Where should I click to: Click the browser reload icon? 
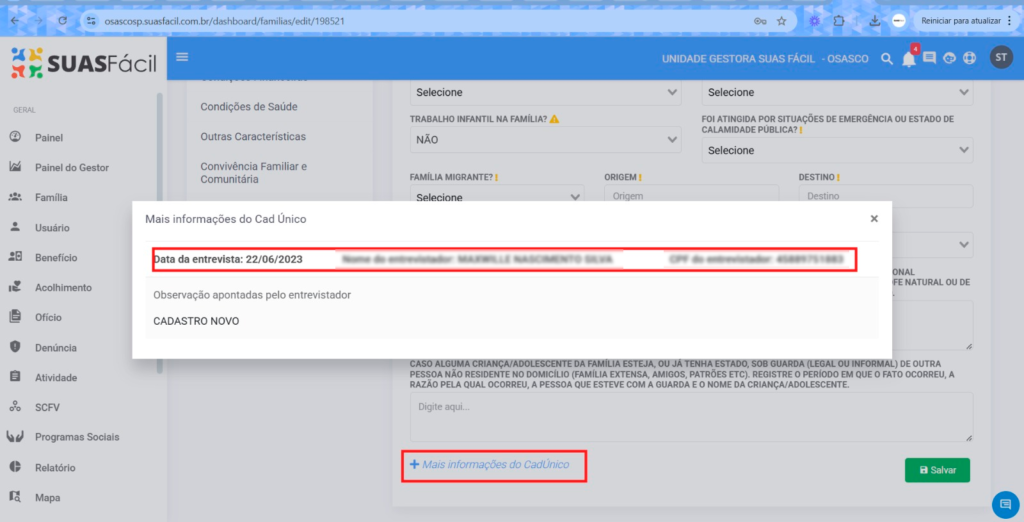point(63,21)
